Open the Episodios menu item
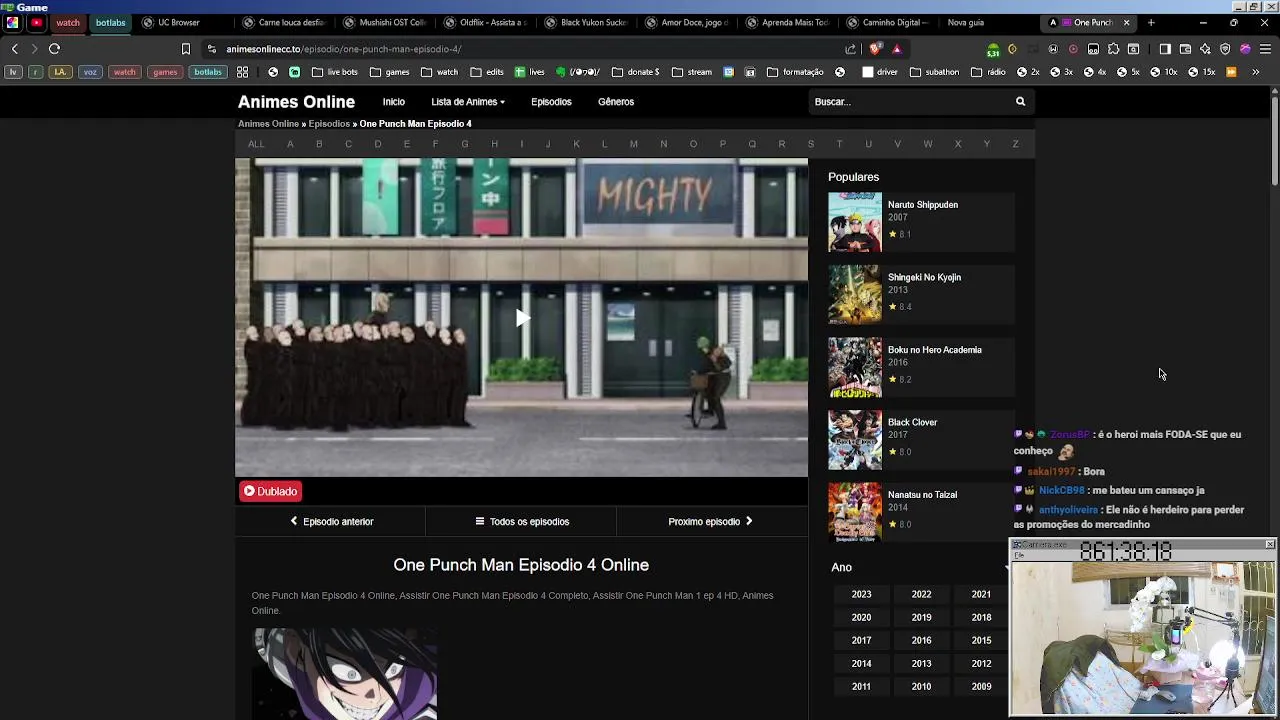This screenshot has width=1280, height=720. [x=551, y=102]
